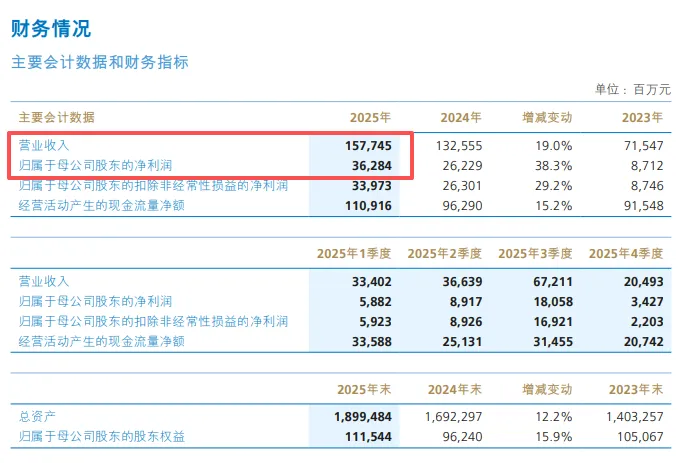681x463 pixels.
Task: Click the 主要会计数据和财务指标 subtitle
Action: 100,62
